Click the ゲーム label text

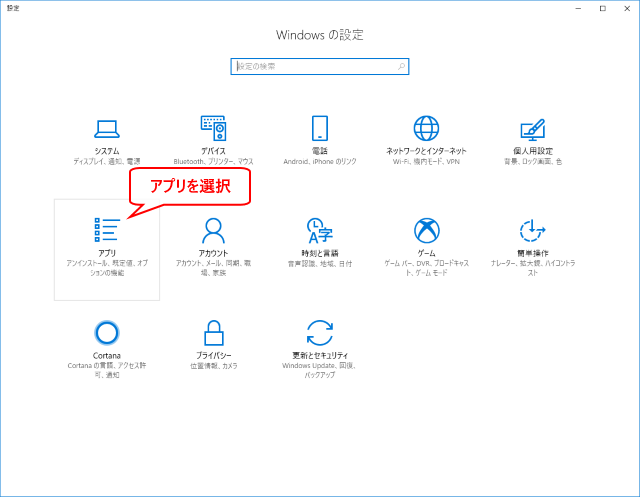point(426,253)
